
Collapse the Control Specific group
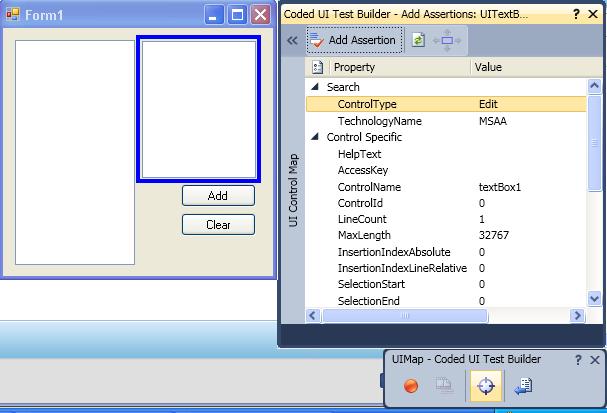315,137
